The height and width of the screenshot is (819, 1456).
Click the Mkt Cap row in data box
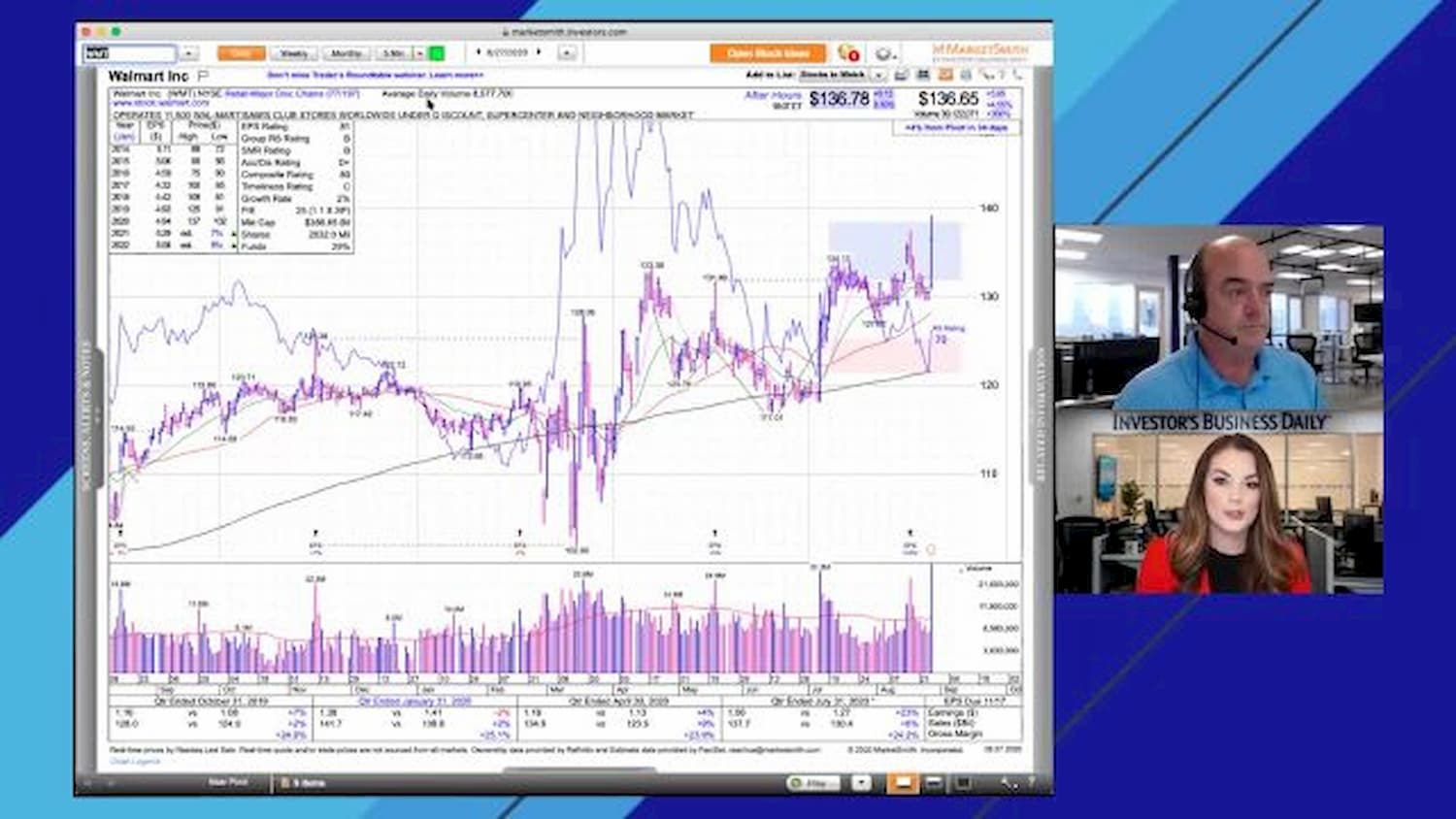295,222
